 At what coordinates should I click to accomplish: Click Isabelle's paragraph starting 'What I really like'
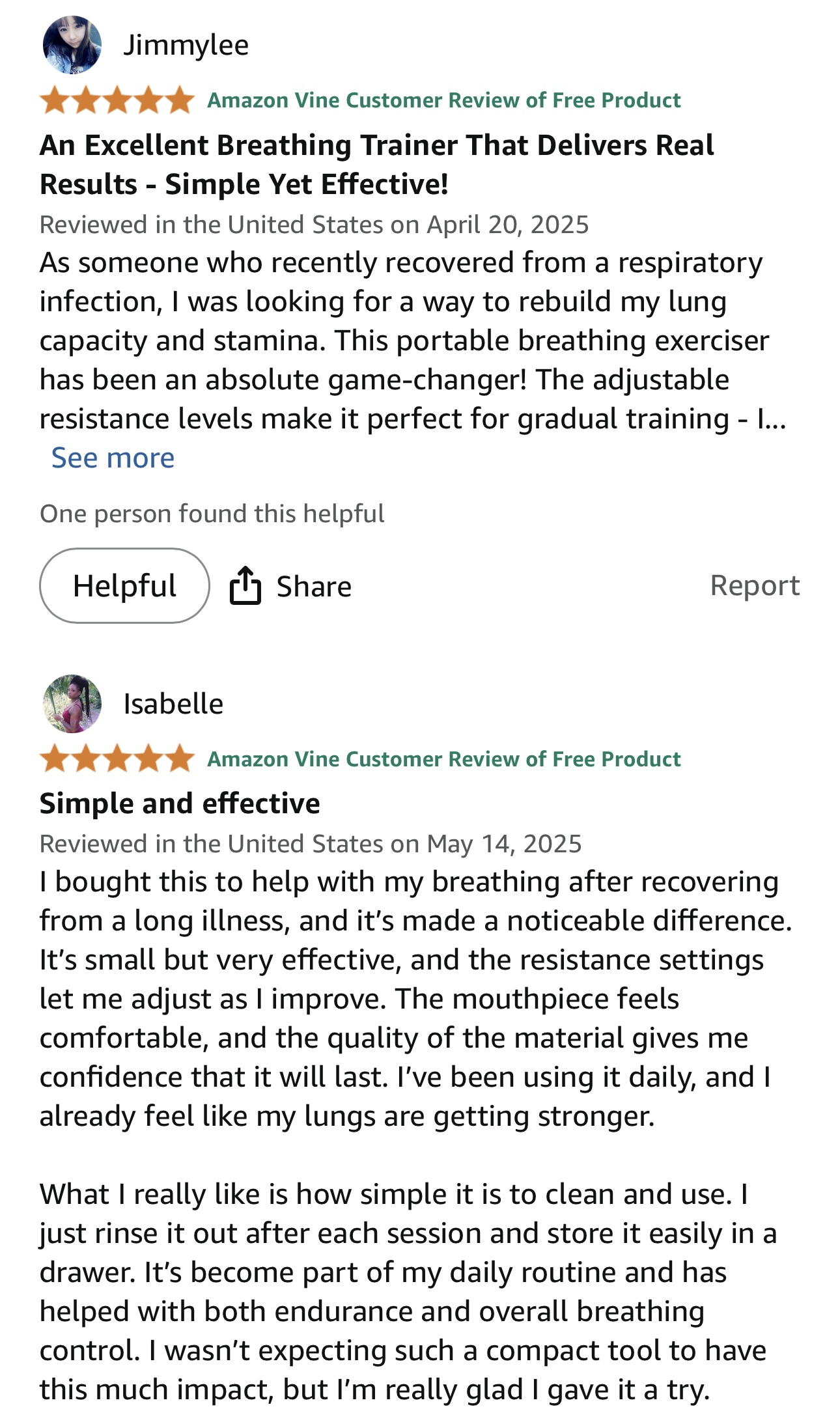coord(404,1292)
